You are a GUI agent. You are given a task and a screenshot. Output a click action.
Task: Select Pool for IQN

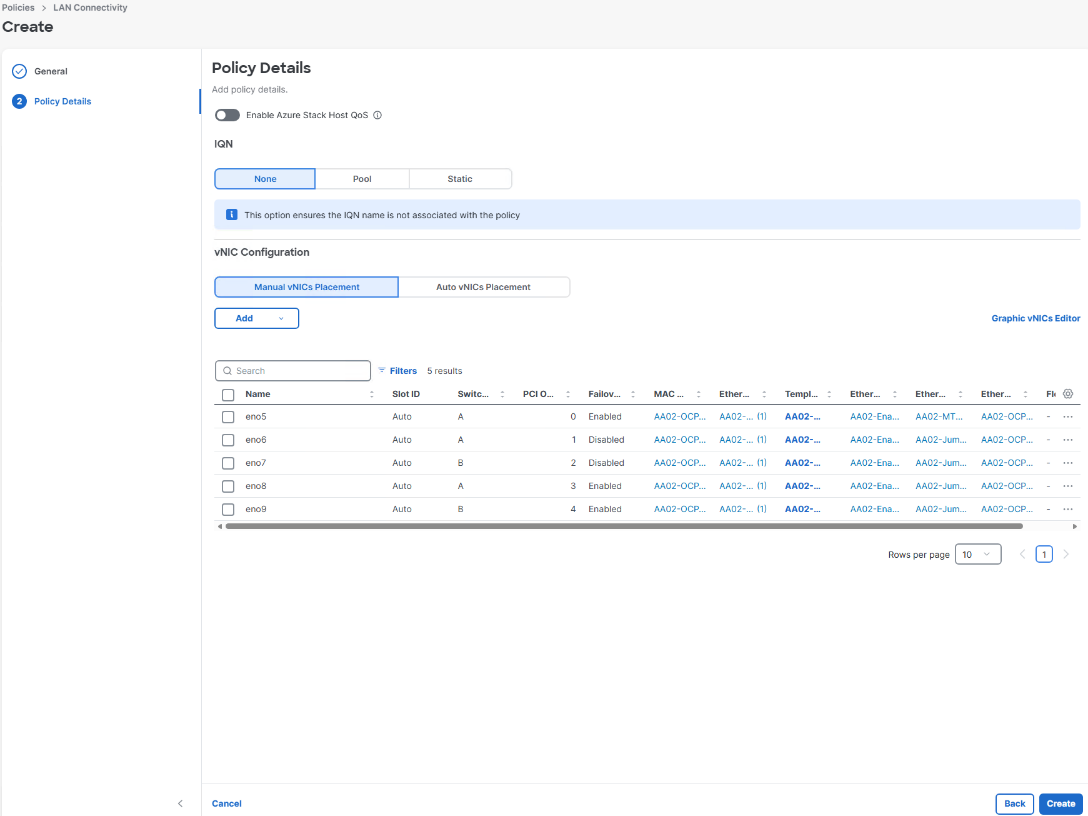(362, 179)
